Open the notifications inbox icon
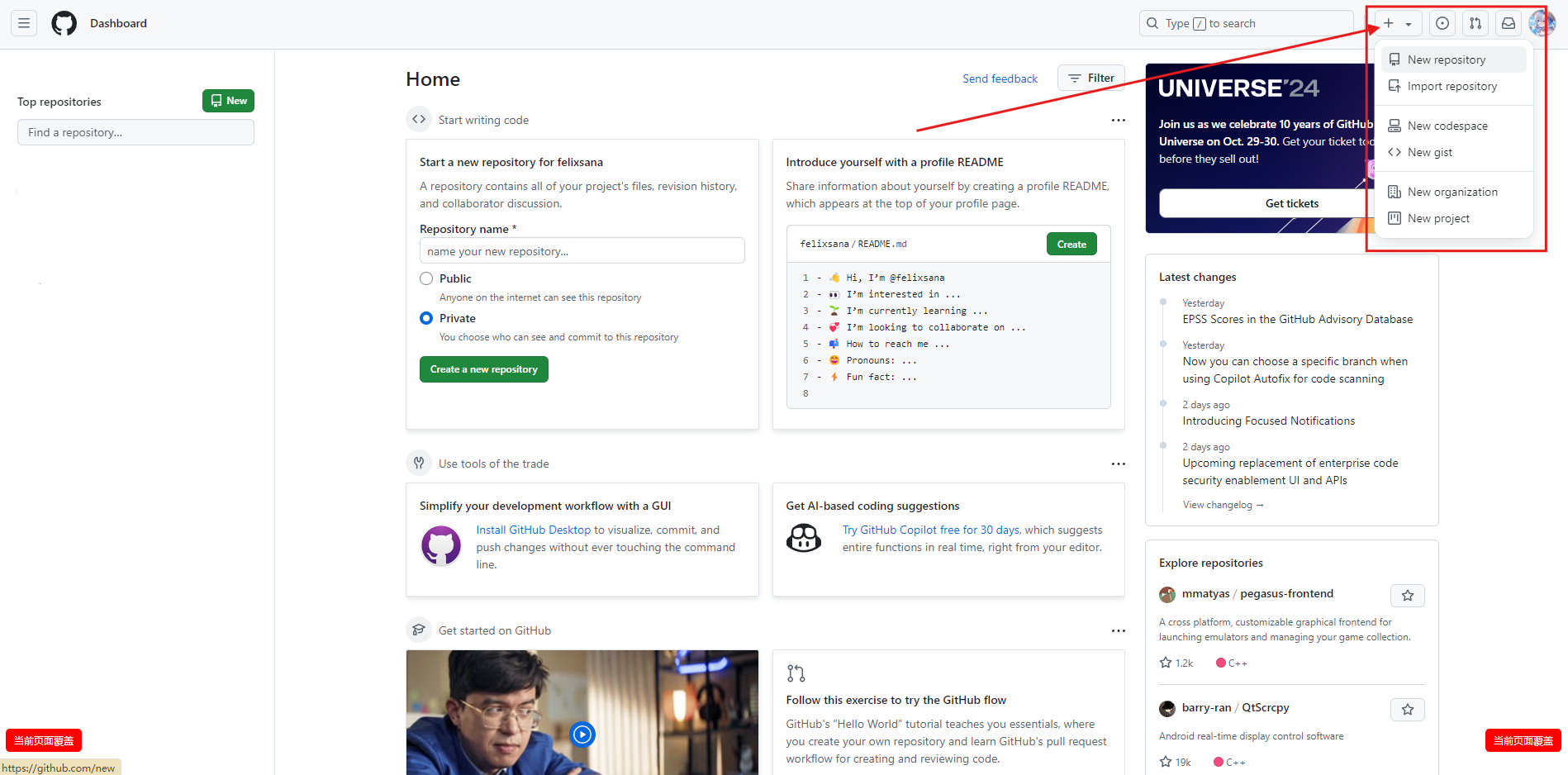The image size is (1568, 775). pyautogui.click(x=1509, y=23)
